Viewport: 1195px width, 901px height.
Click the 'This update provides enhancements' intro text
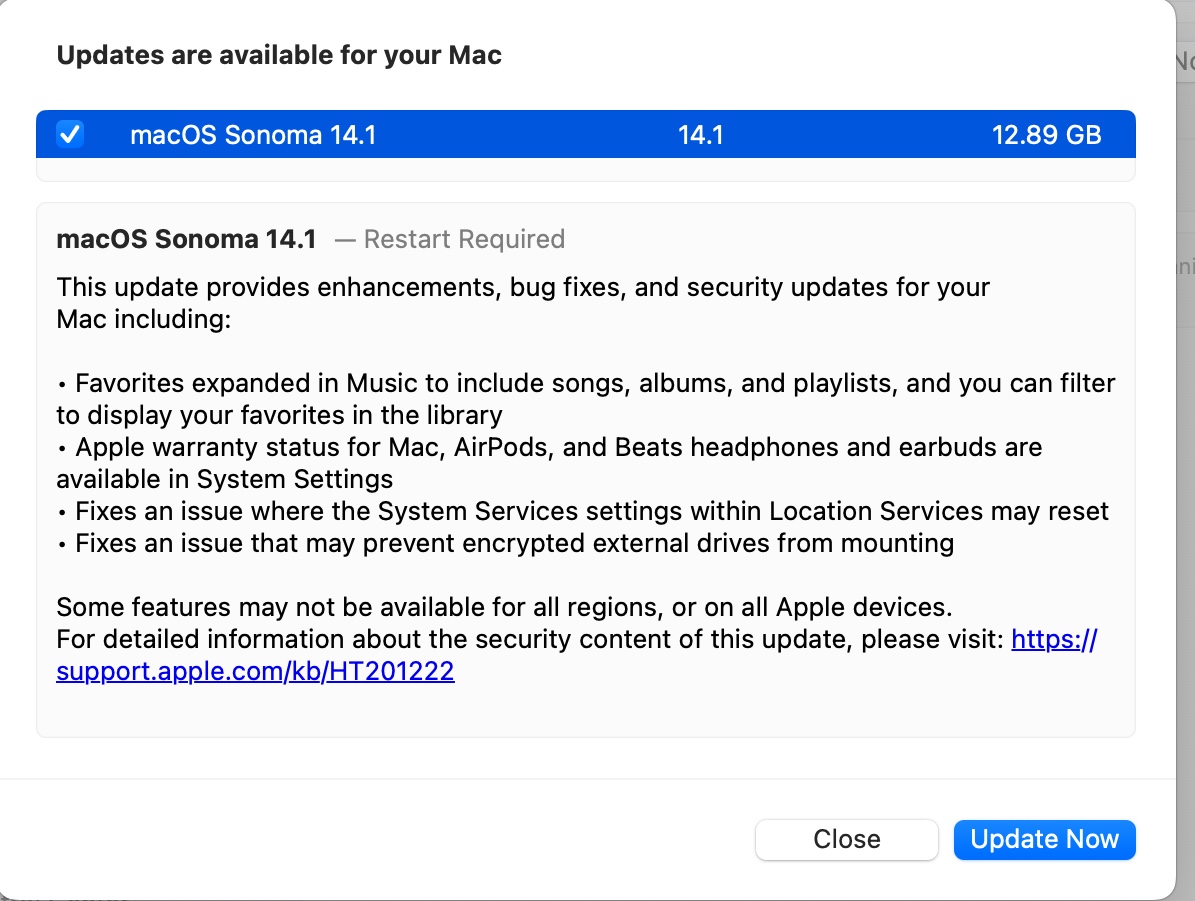pos(520,288)
